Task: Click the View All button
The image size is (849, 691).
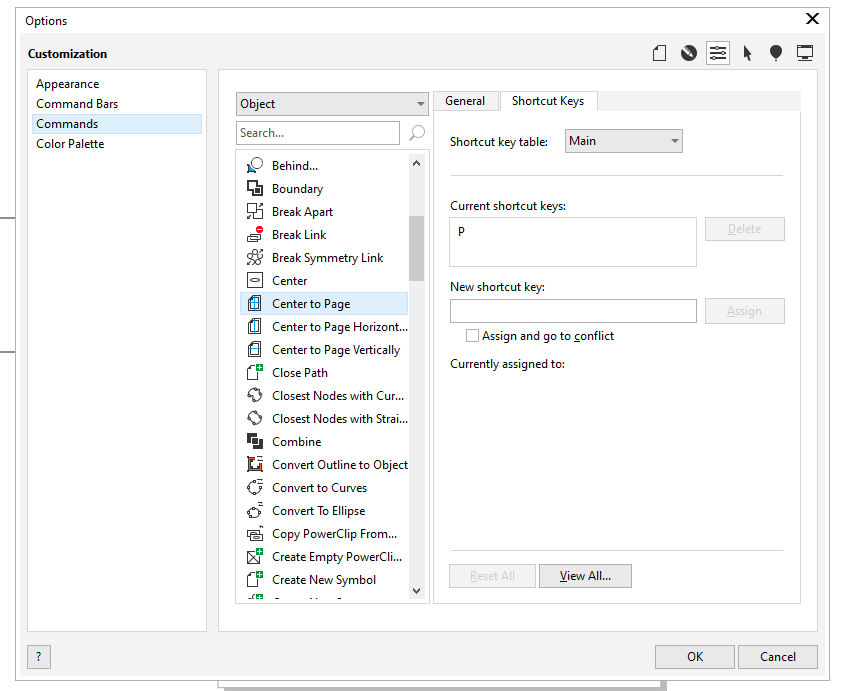Action: pyautogui.click(x=585, y=576)
